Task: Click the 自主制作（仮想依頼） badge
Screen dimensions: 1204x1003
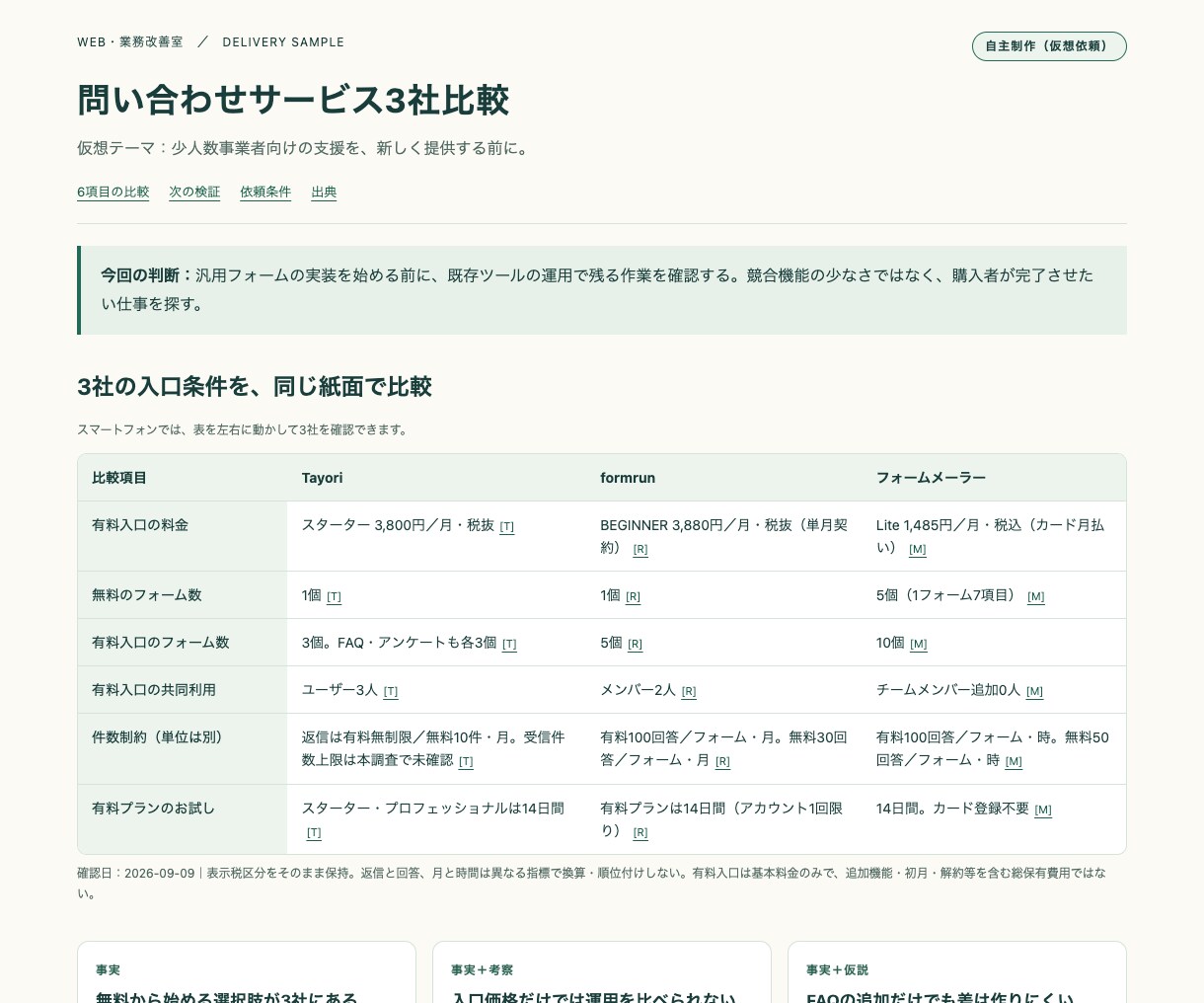Action: [x=1049, y=46]
